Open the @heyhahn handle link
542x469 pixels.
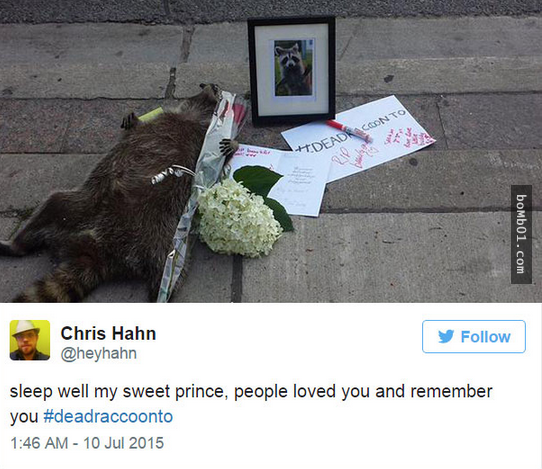(99, 354)
